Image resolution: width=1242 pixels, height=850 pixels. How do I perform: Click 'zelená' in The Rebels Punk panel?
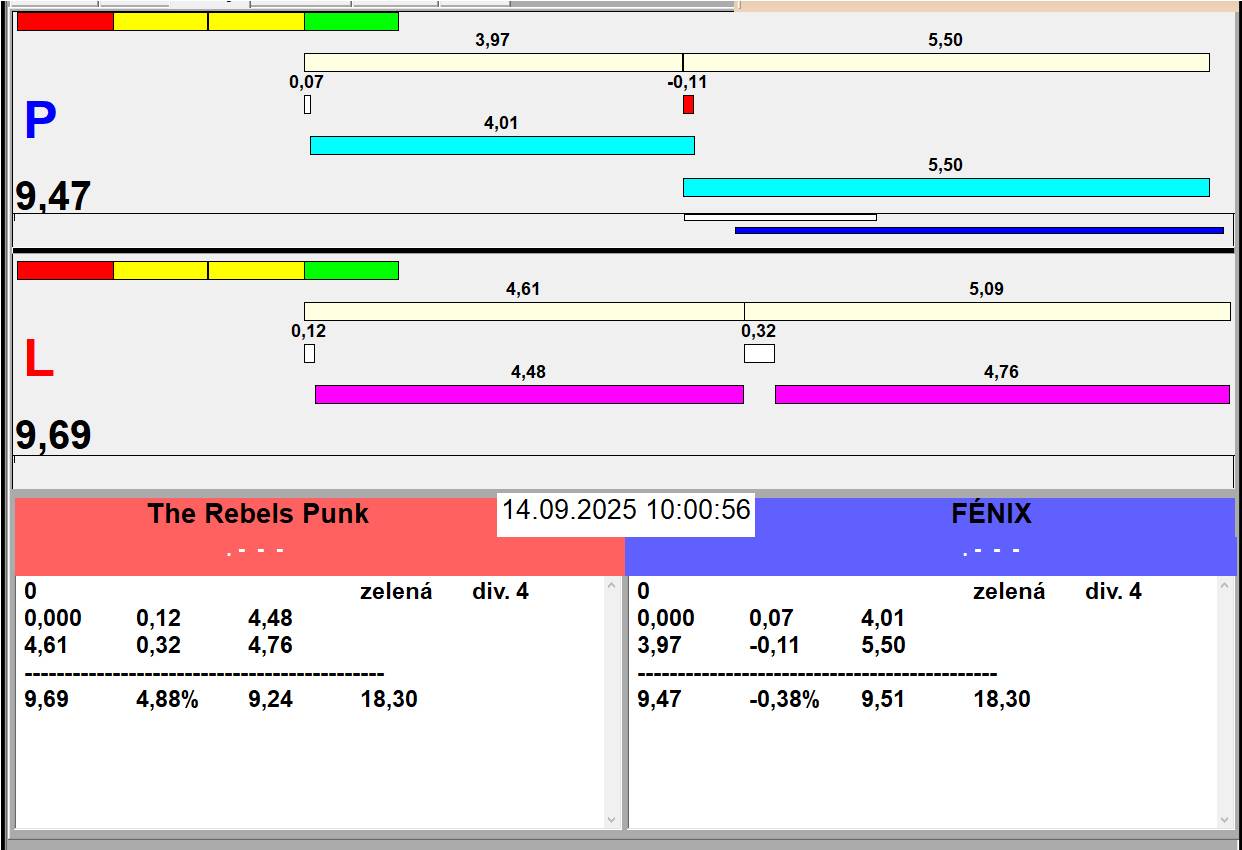(396, 592)
